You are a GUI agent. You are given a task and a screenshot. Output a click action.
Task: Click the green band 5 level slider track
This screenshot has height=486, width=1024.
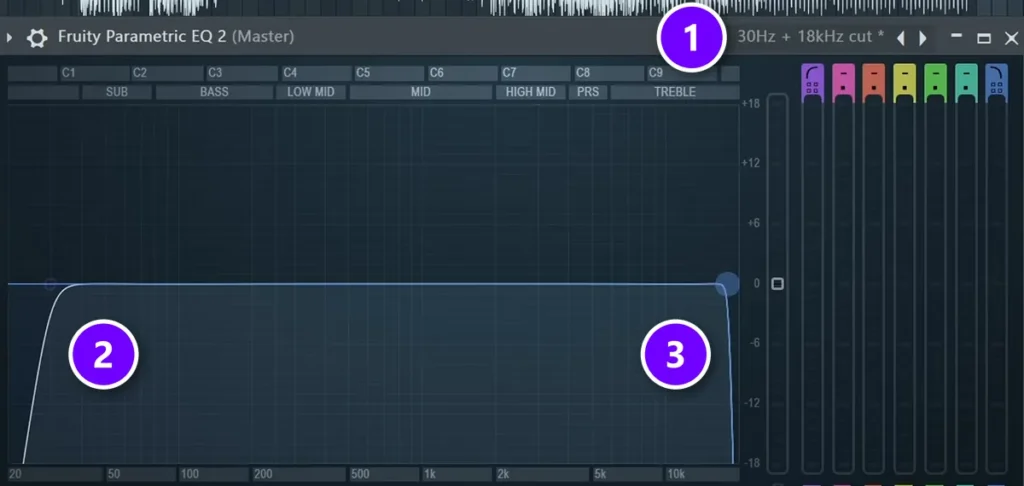[935, 284]
